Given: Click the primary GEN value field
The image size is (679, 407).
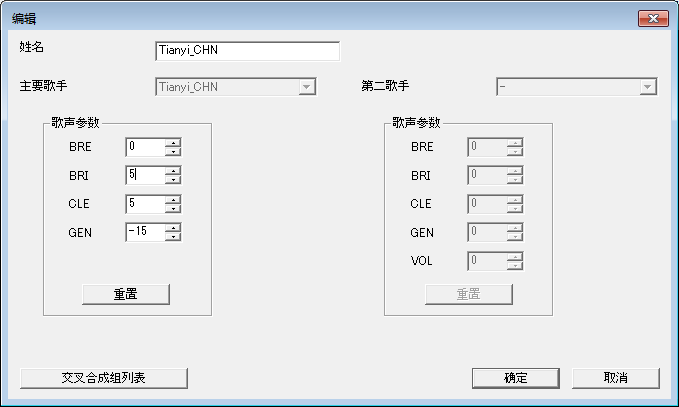Looking at the screenshot, I should point(145,232).
